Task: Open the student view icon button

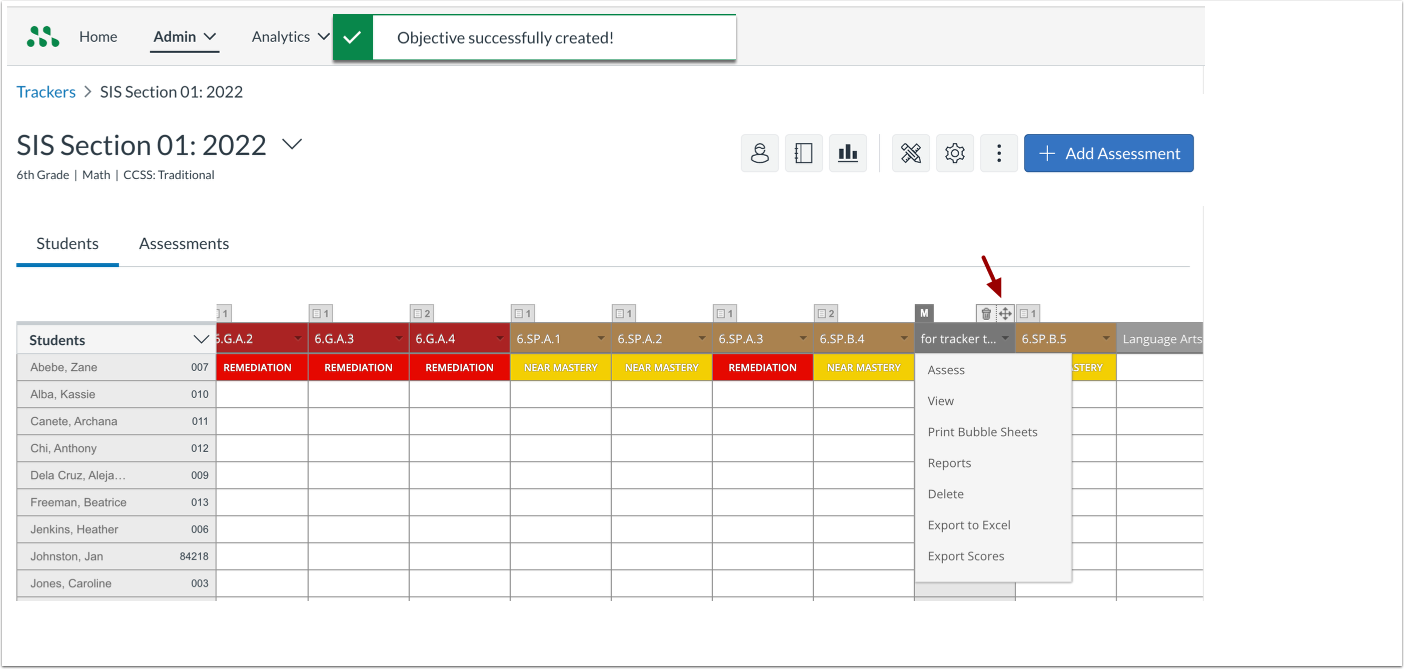Action: (x=760, y=153)
